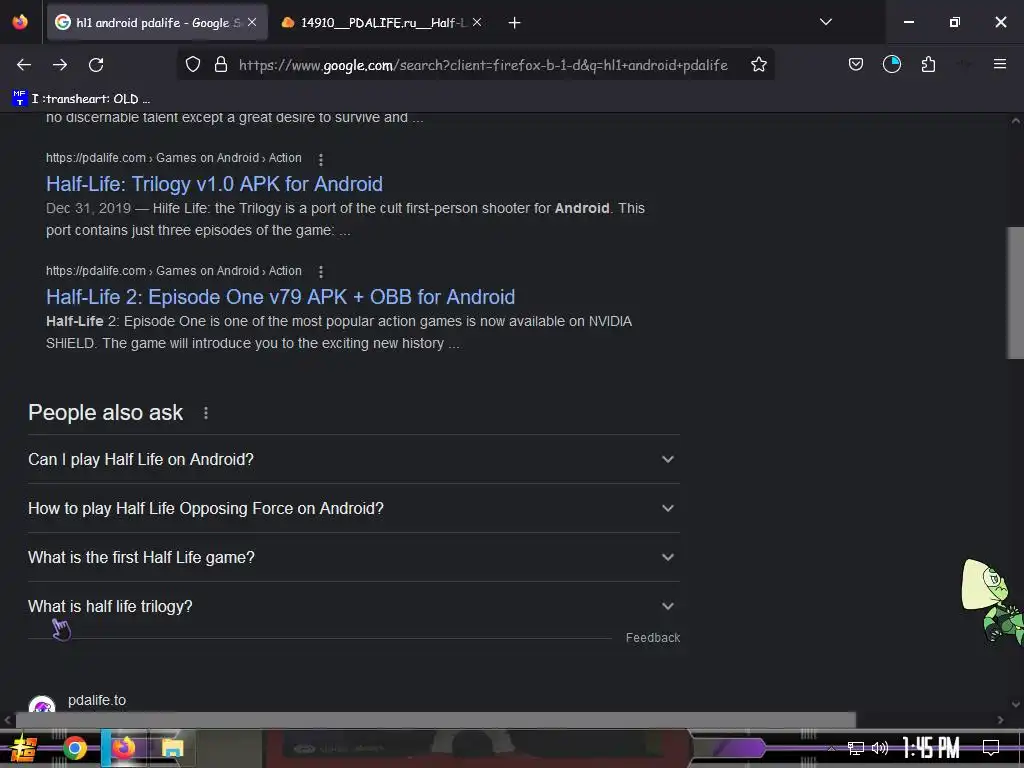The image size is (1024, 768).
Task: Click the horizontal scrollbar thumb
Action: (x=436, y=720)
